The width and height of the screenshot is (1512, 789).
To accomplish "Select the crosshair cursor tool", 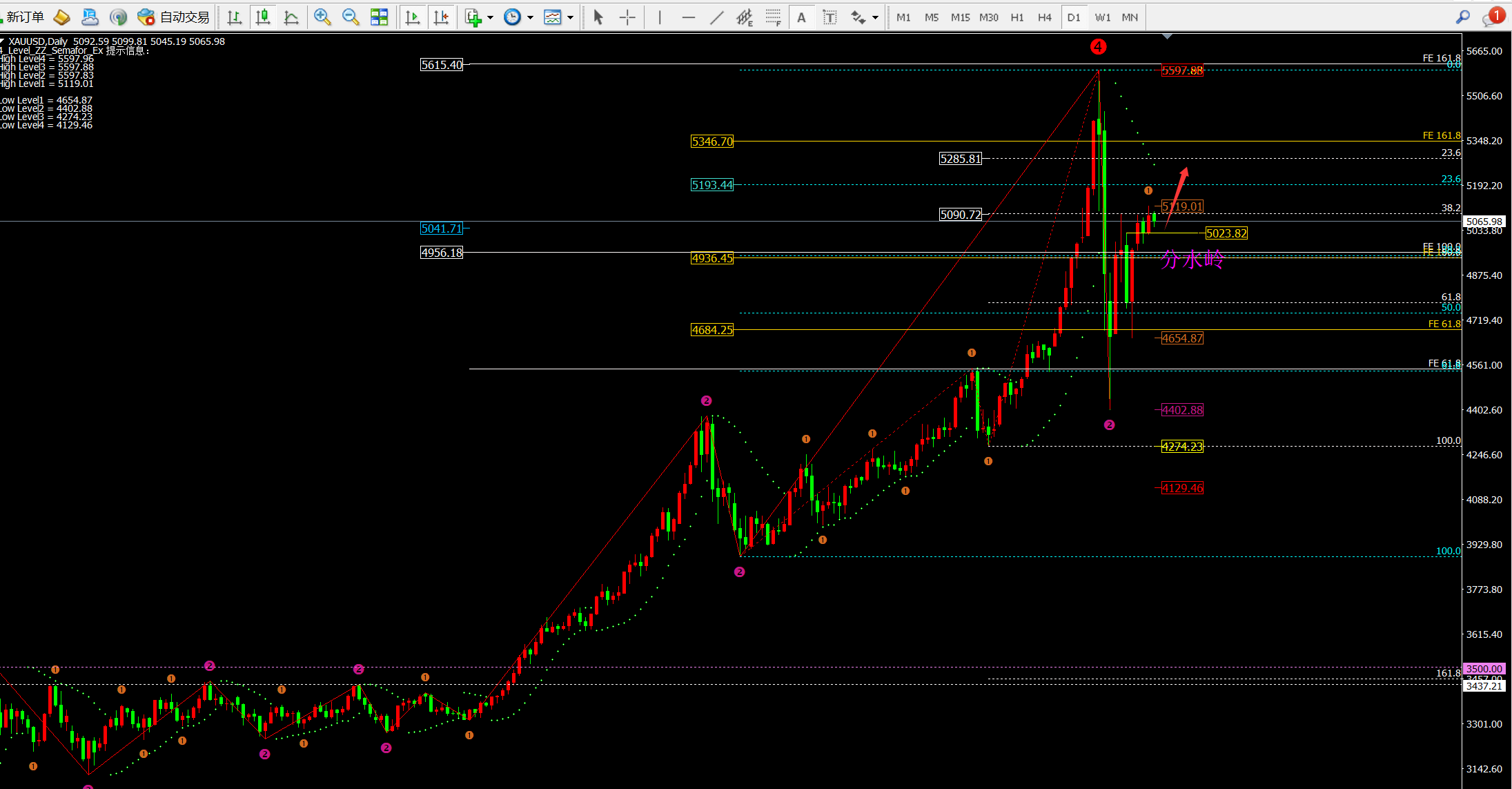I will tap(627, 17).
